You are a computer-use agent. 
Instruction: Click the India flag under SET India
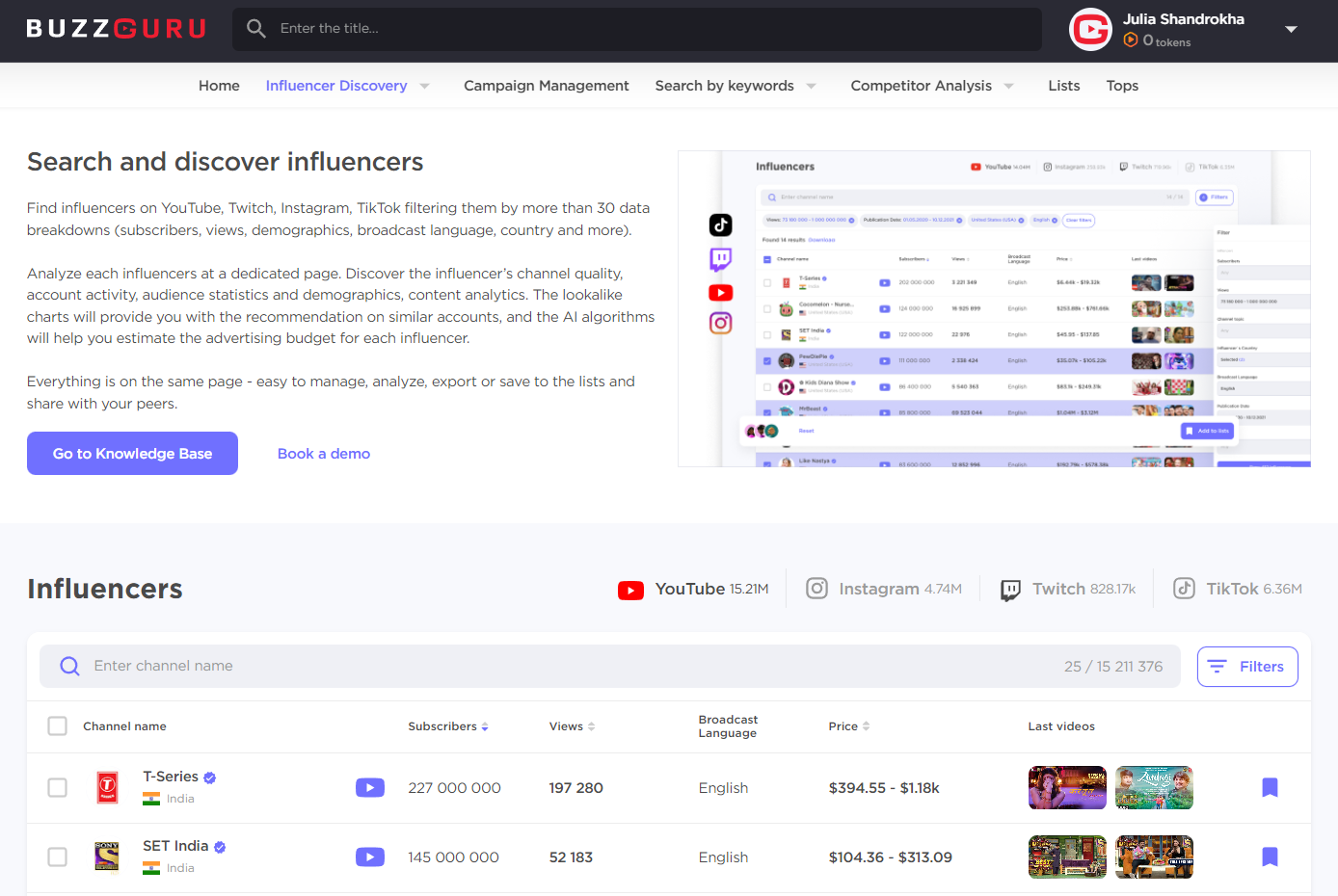151,868
